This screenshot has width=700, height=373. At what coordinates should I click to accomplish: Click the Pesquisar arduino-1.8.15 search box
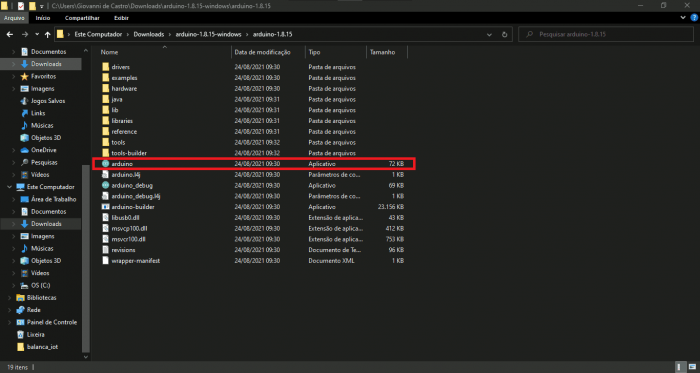(x=606, y=34)
